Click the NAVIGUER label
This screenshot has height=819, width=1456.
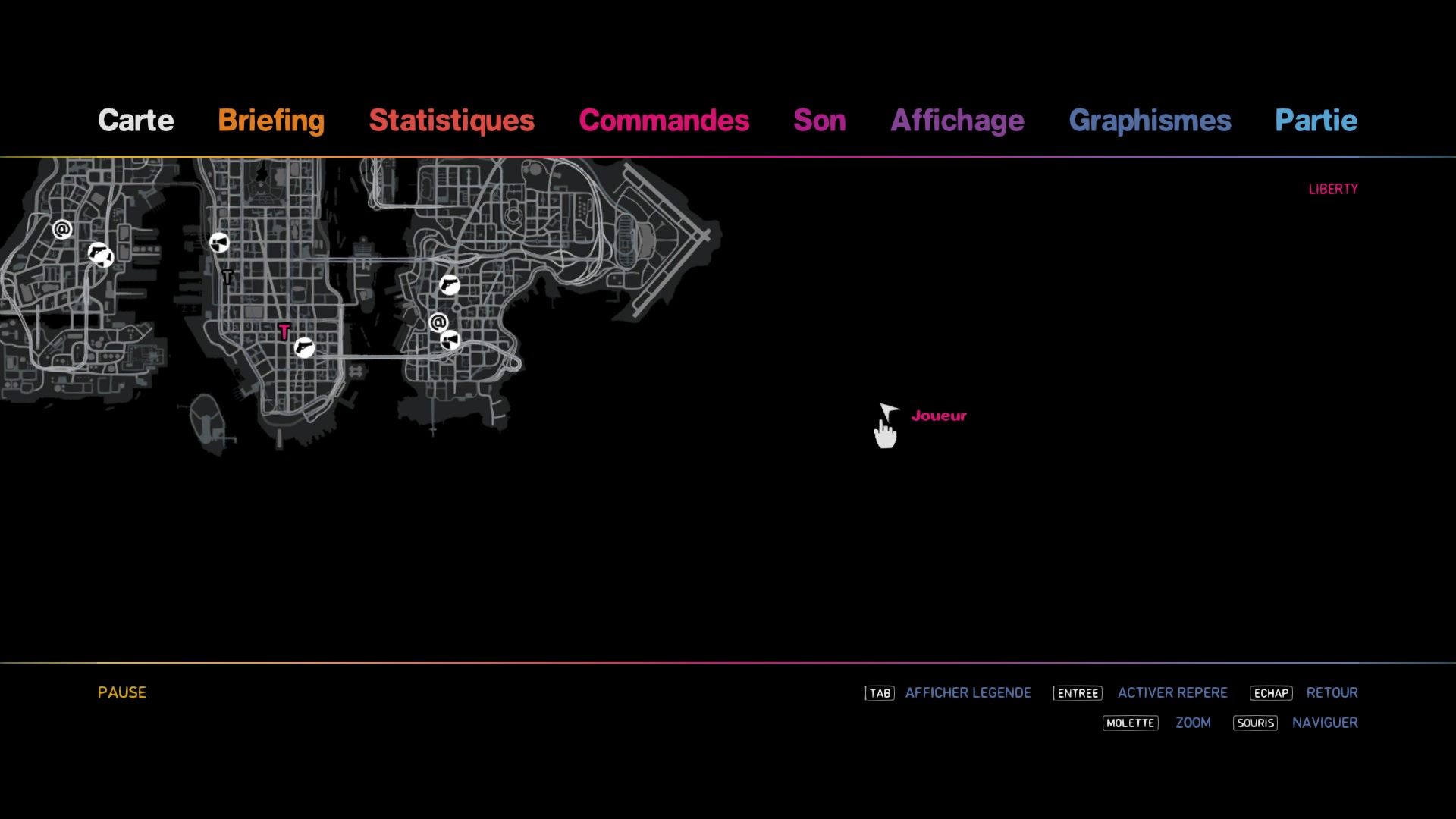[x=1325, y=723]
